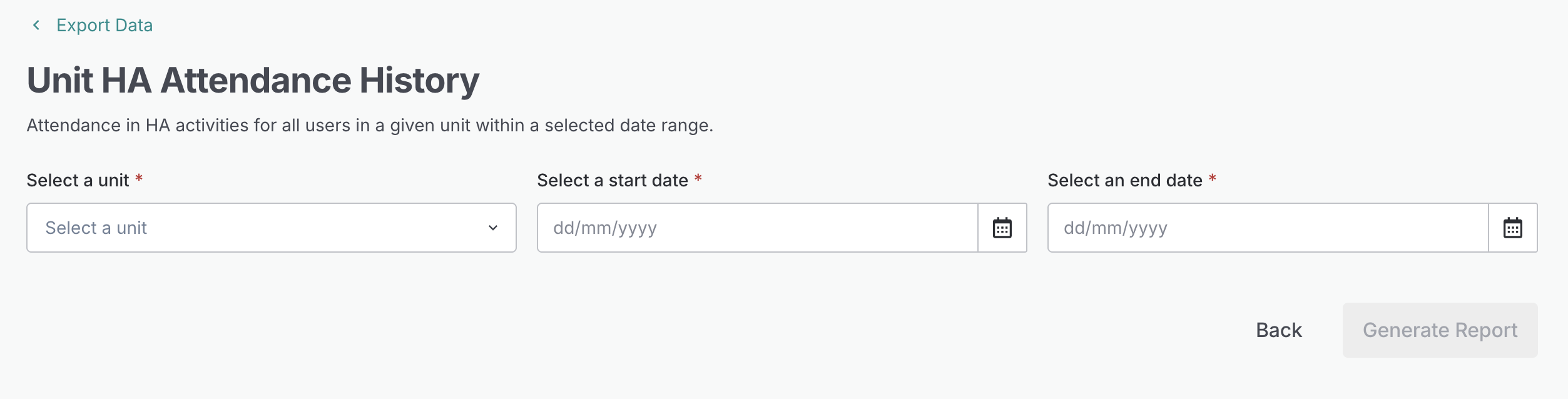Click the "Select a unit" placeholder text
Screen dimensions: 1568x399
[96, 228]
